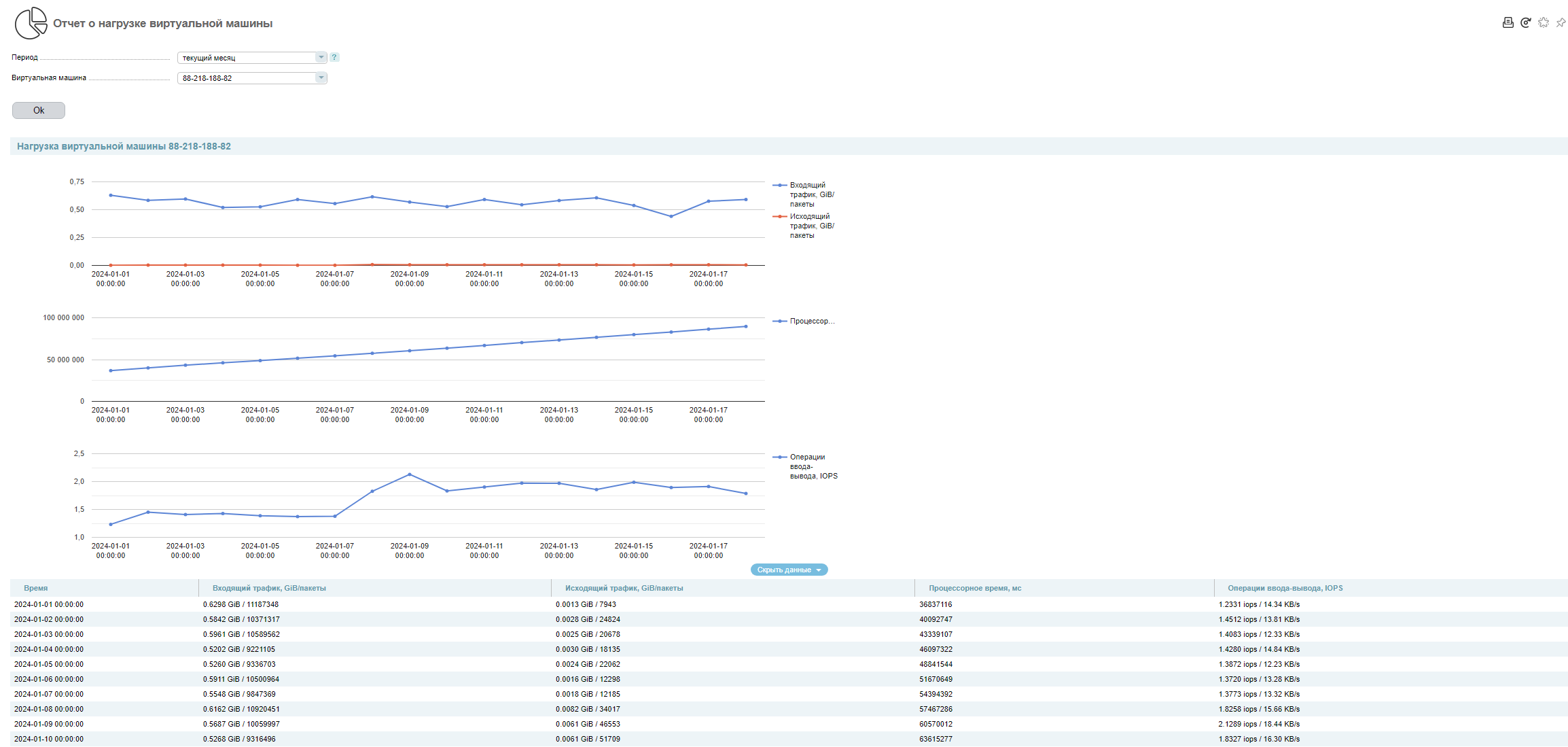
Task: Click the Скрыть данные toggle button
Action: pos(789,570)
